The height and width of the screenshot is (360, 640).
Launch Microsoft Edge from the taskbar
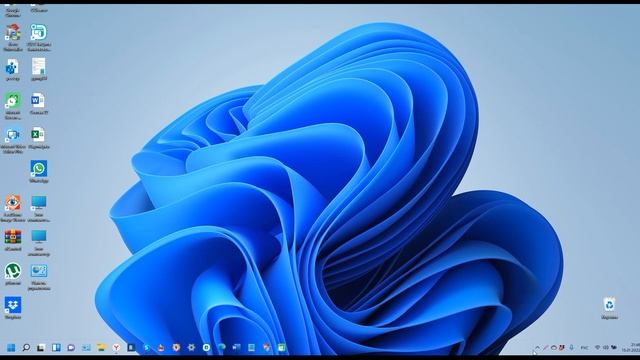point(222,347)
